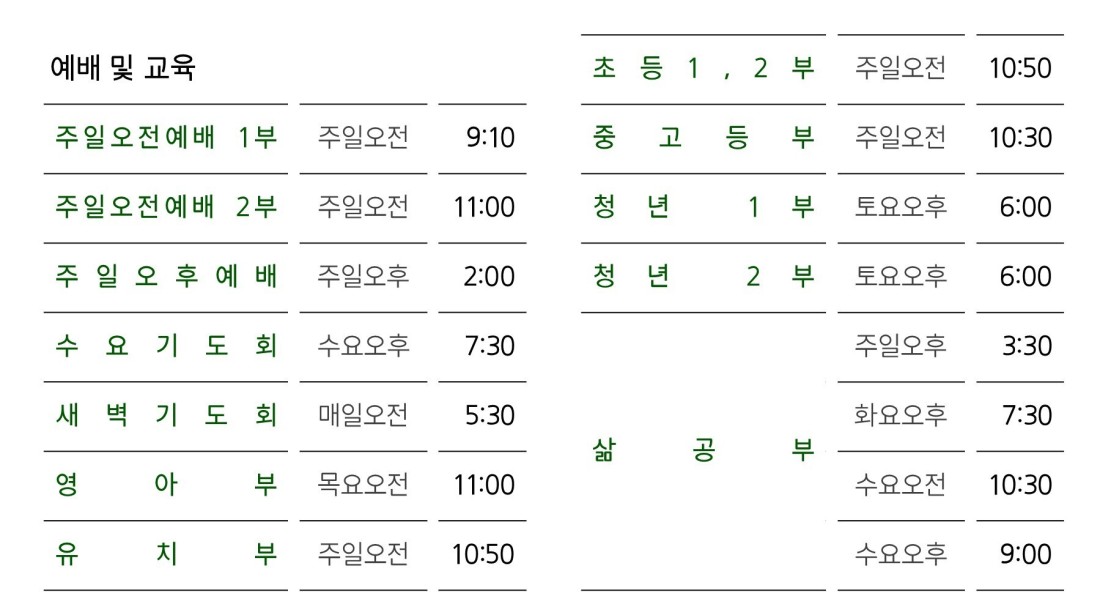Click the 화요오후 day cell
The width and height of the screenshot is (1100, 615).
pos(901,414)
